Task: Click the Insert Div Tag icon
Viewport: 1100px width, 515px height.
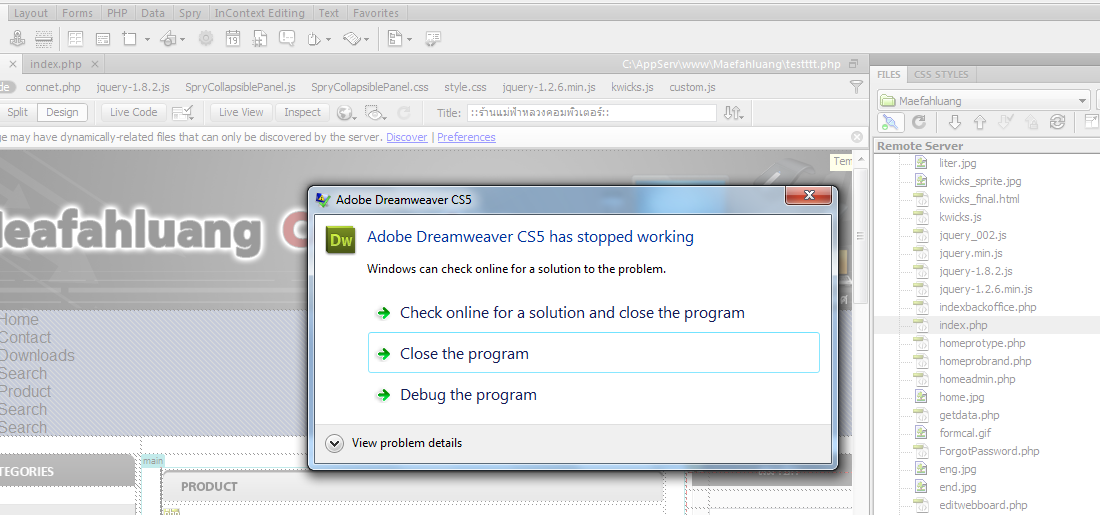Action: 103,39
